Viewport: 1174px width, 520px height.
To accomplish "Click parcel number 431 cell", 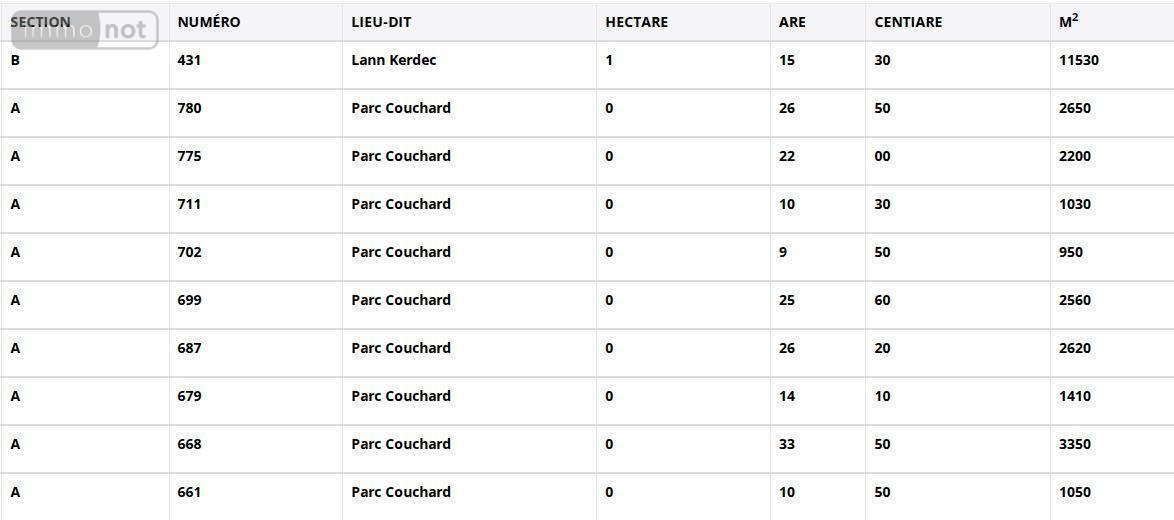I will click(190, 60).
